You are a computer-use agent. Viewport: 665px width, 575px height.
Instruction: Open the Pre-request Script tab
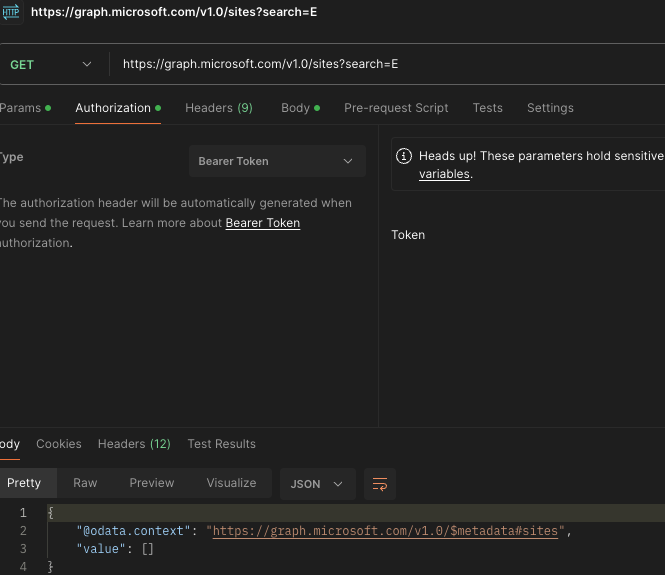396,108
